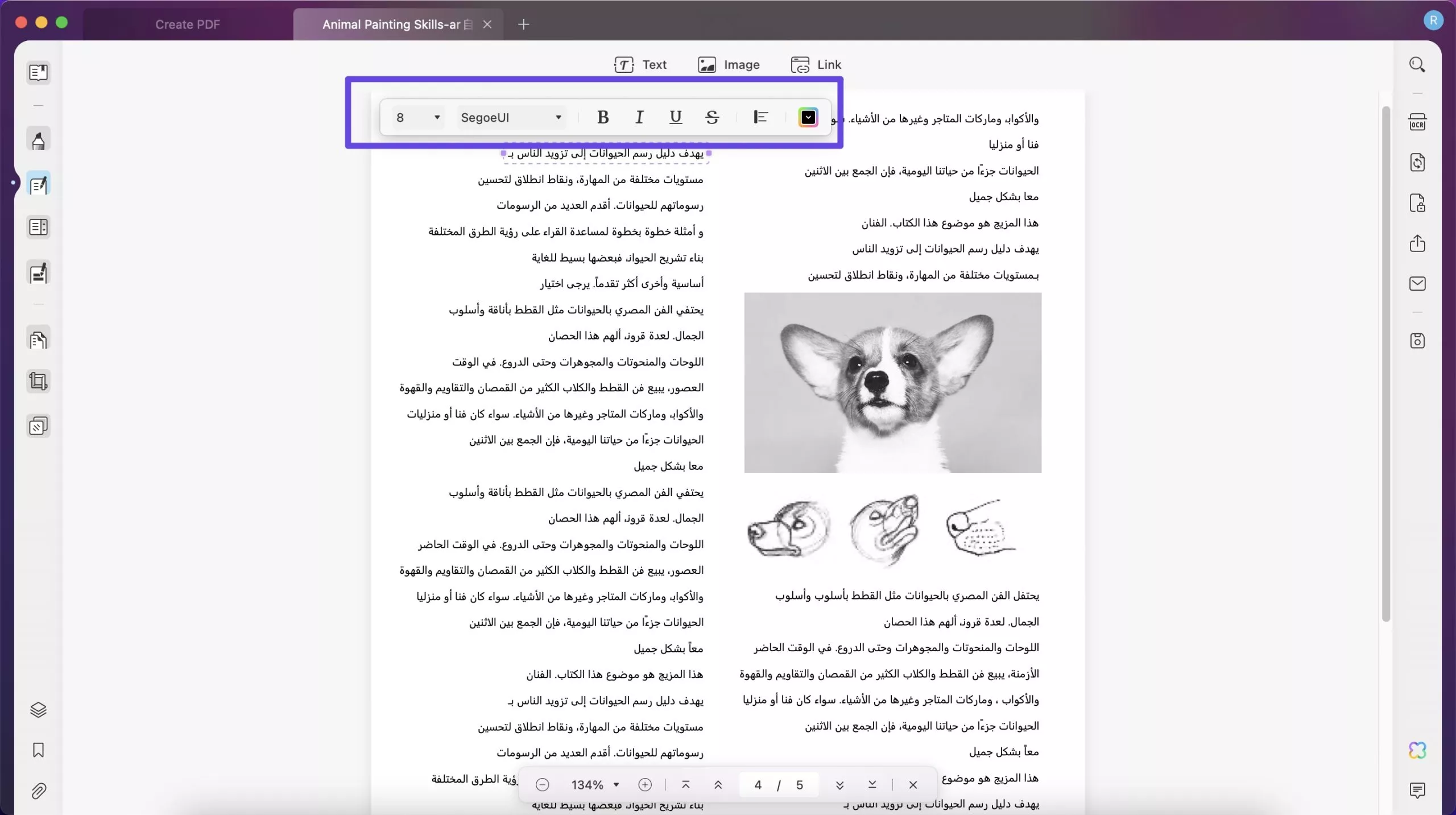Viewport: 1456px width, 815px height.
Task: Run OCR on the document
Action: 1417,122
